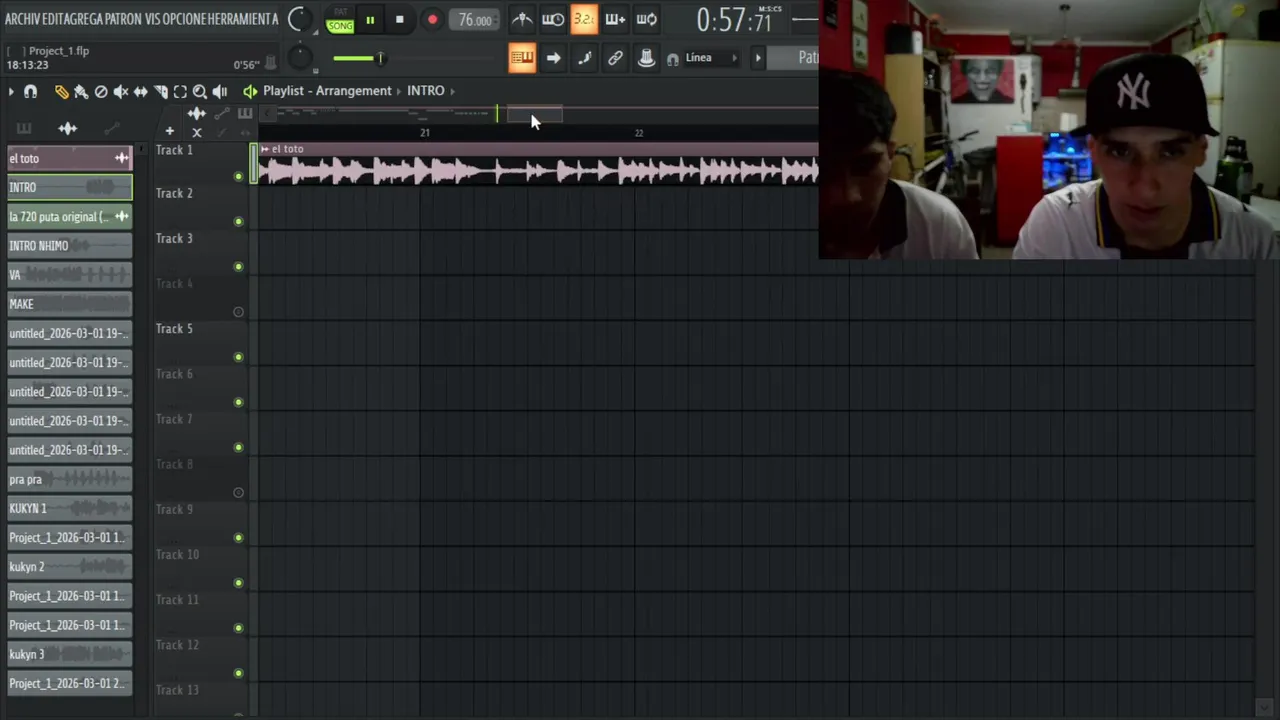
Task: Select INTRO item in the picker
Action: [69, 187]
